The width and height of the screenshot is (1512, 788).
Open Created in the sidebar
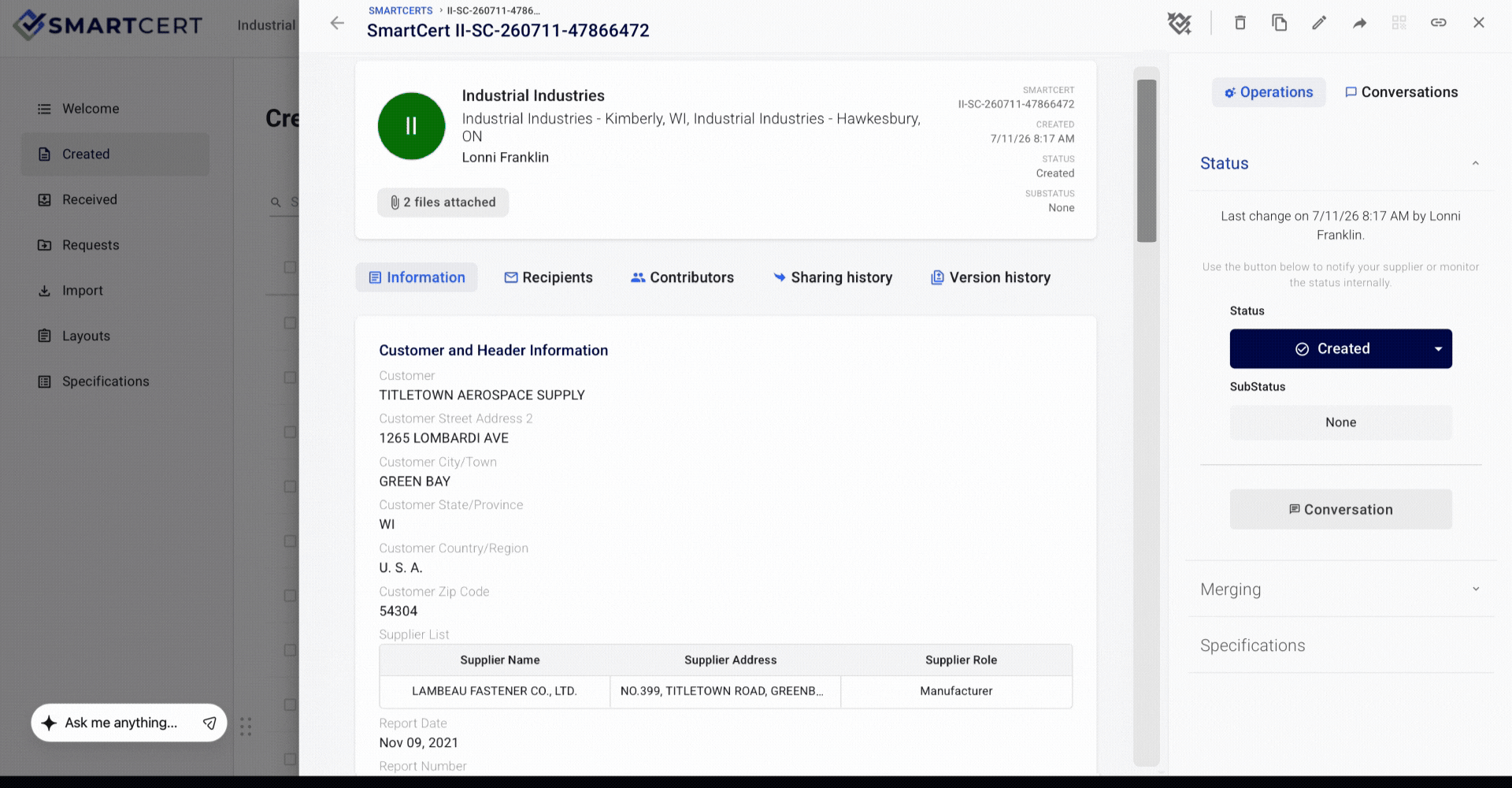[115, 154]
